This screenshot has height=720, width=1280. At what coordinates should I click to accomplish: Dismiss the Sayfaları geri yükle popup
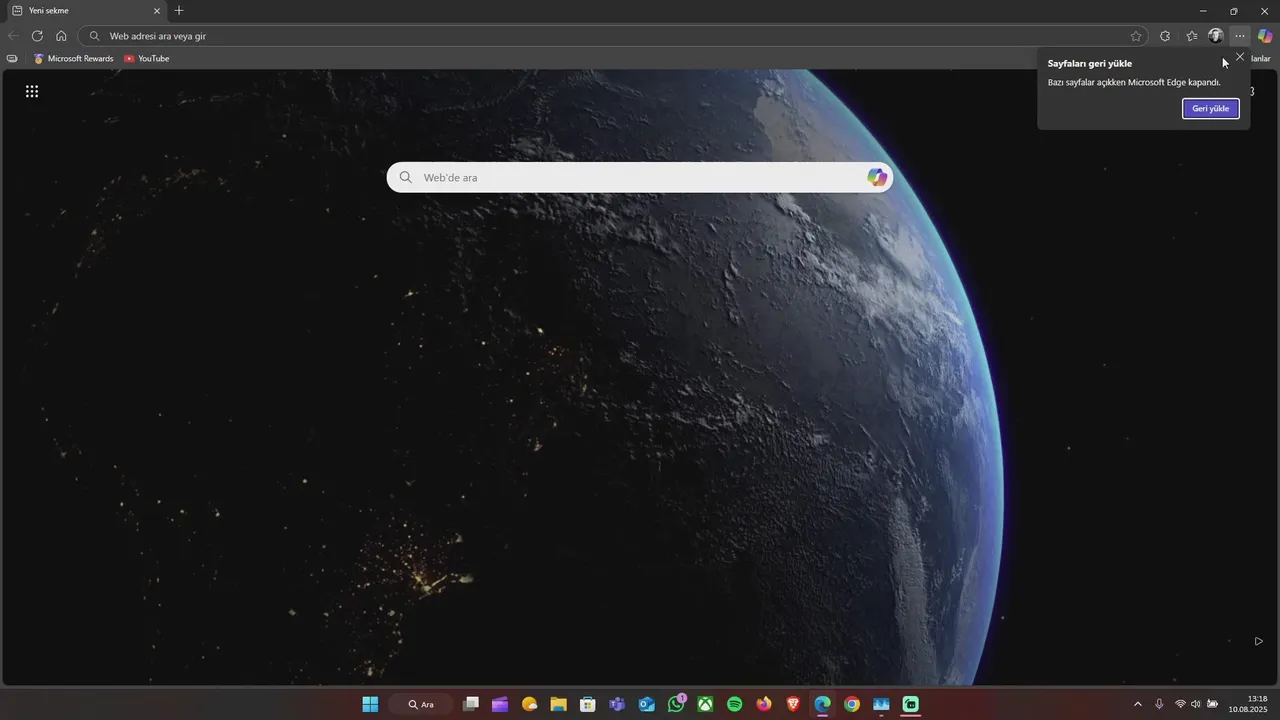[x=1240, y=57]
